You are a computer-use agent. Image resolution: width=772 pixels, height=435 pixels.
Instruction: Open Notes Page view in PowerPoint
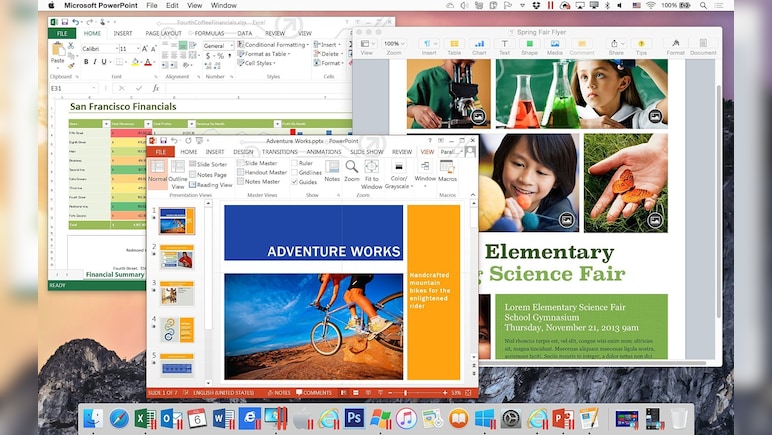pyautogui.click(x=208, y=175)
